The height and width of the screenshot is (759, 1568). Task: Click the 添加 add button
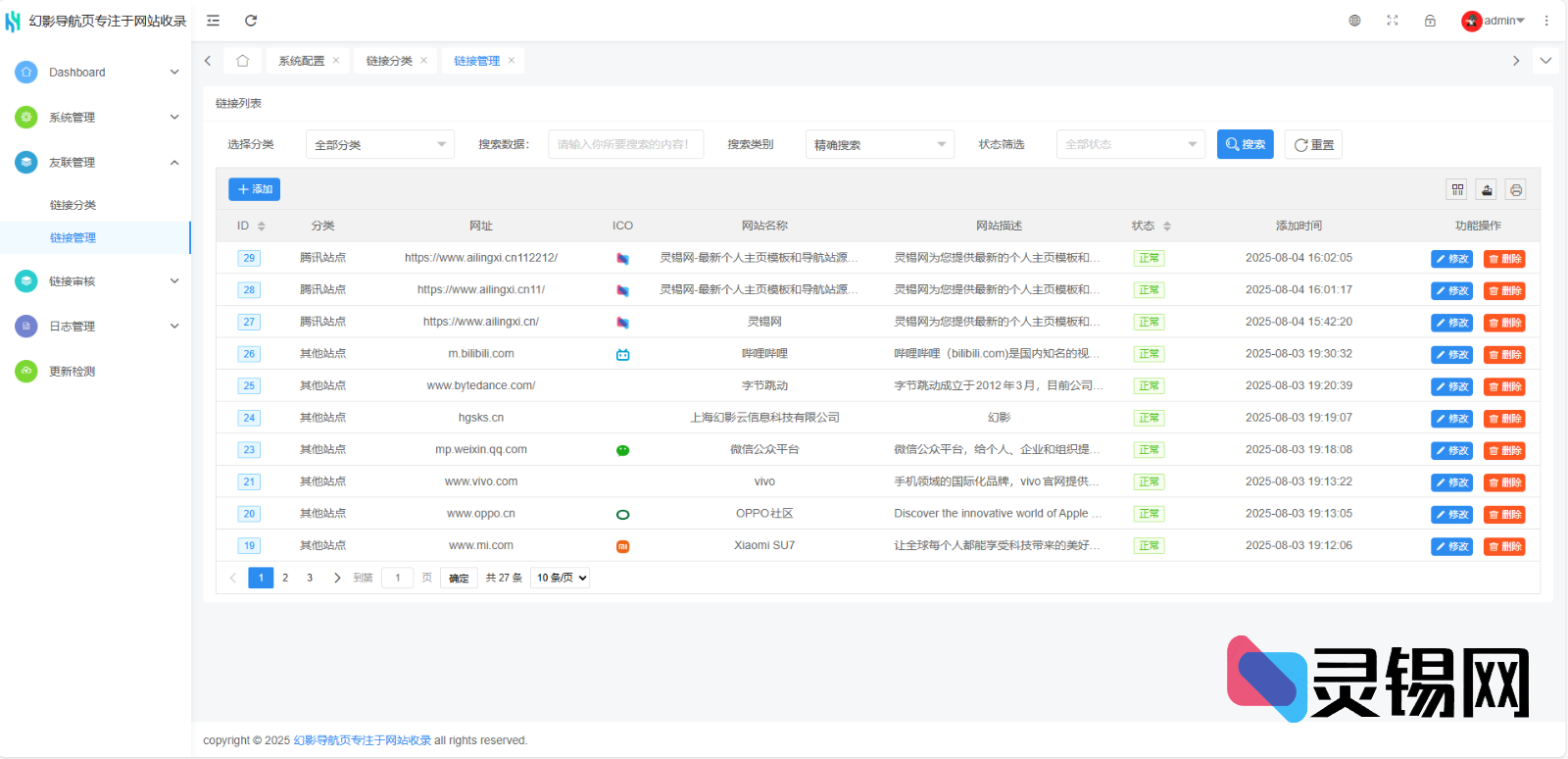[x=255, y=189]
